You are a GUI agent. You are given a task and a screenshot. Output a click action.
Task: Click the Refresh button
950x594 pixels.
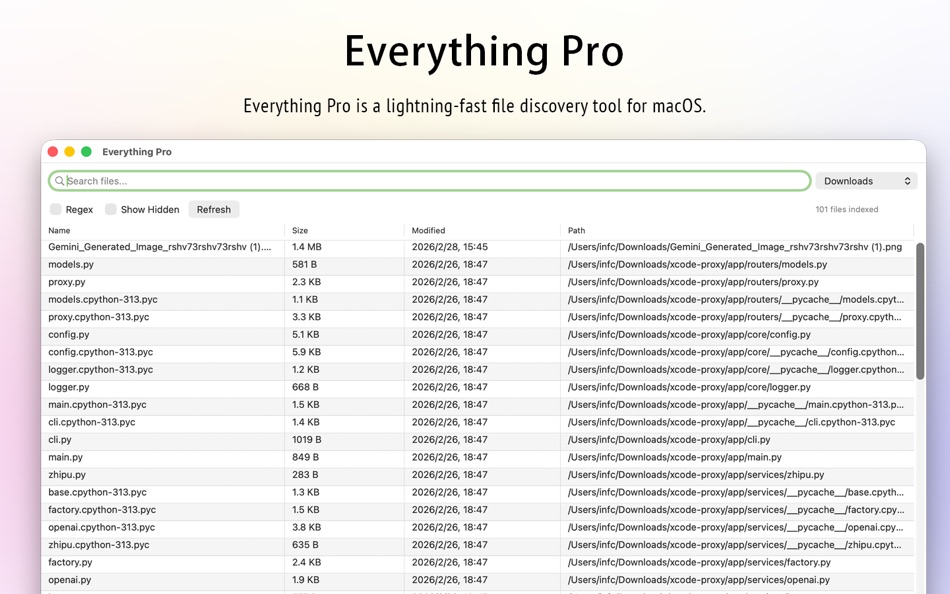[x=213, y=209]
